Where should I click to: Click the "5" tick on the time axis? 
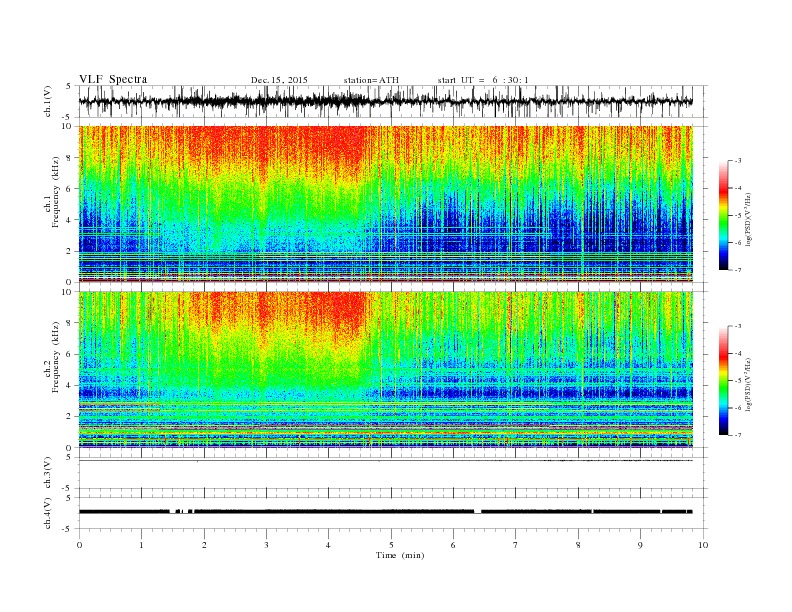(391, 545)
